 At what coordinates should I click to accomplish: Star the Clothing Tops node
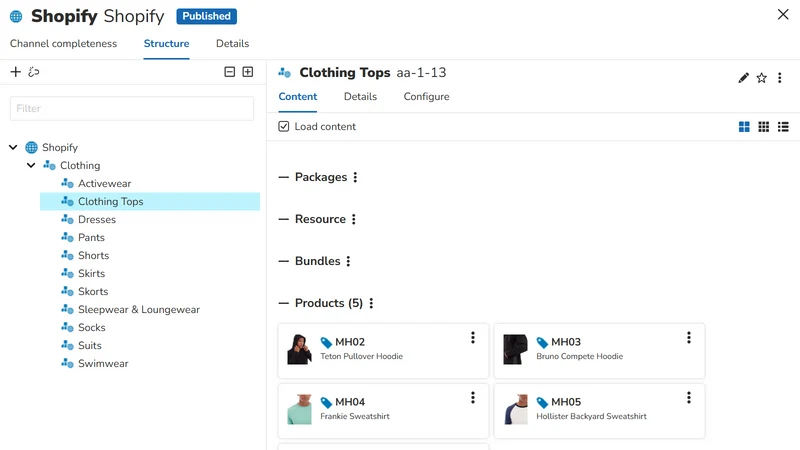[762, 78]
